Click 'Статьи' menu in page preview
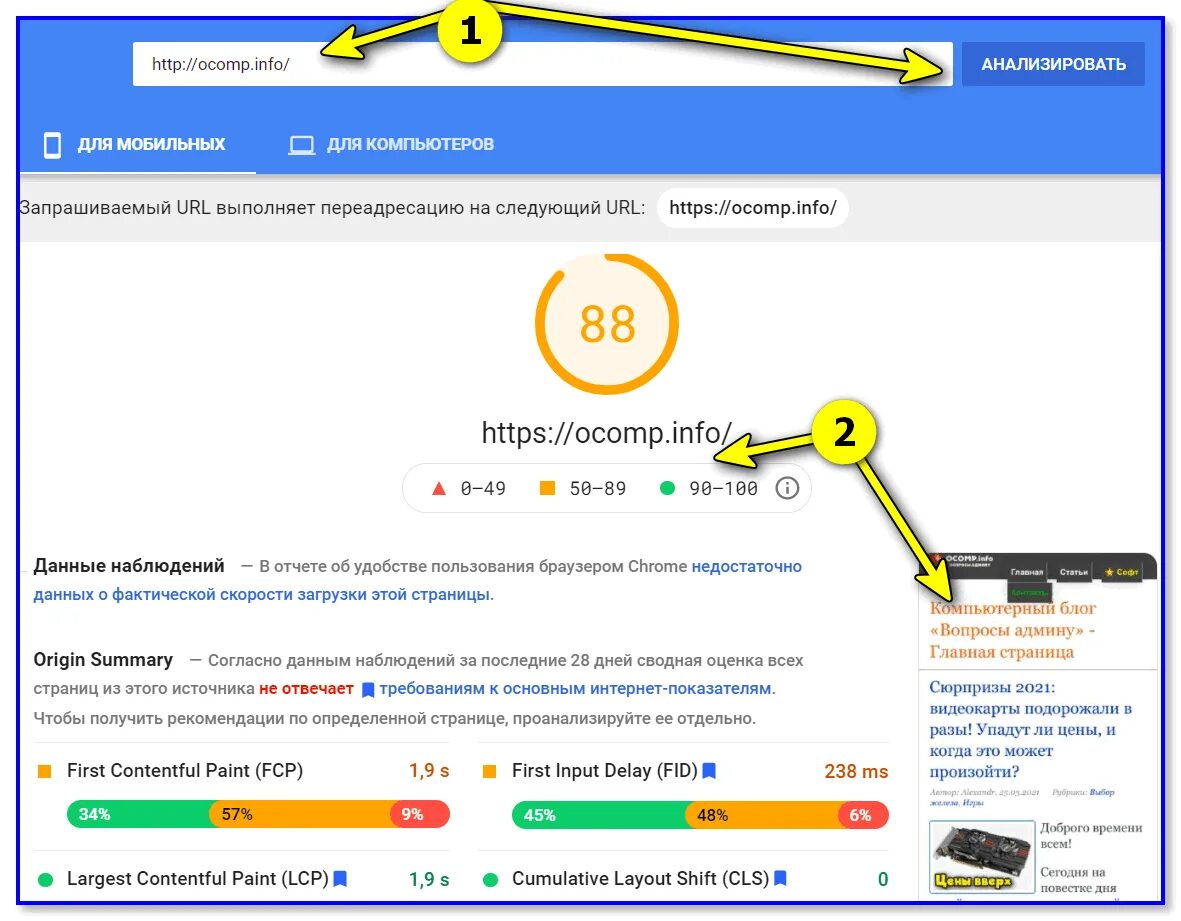Image resolution: width=1181 pixels, height=921 pixels. [x=1073, y=572]
